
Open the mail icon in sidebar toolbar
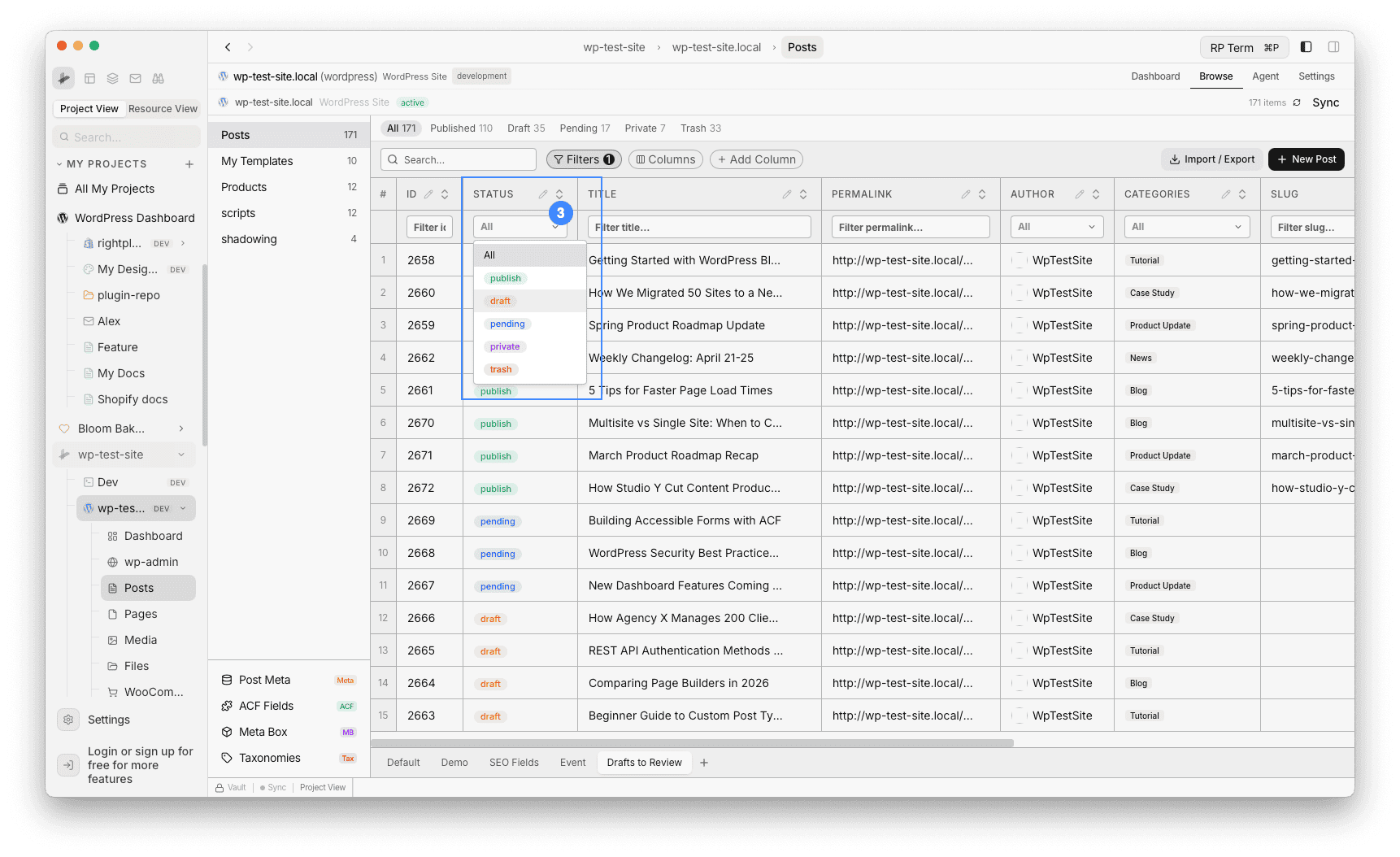pos(136,79)
